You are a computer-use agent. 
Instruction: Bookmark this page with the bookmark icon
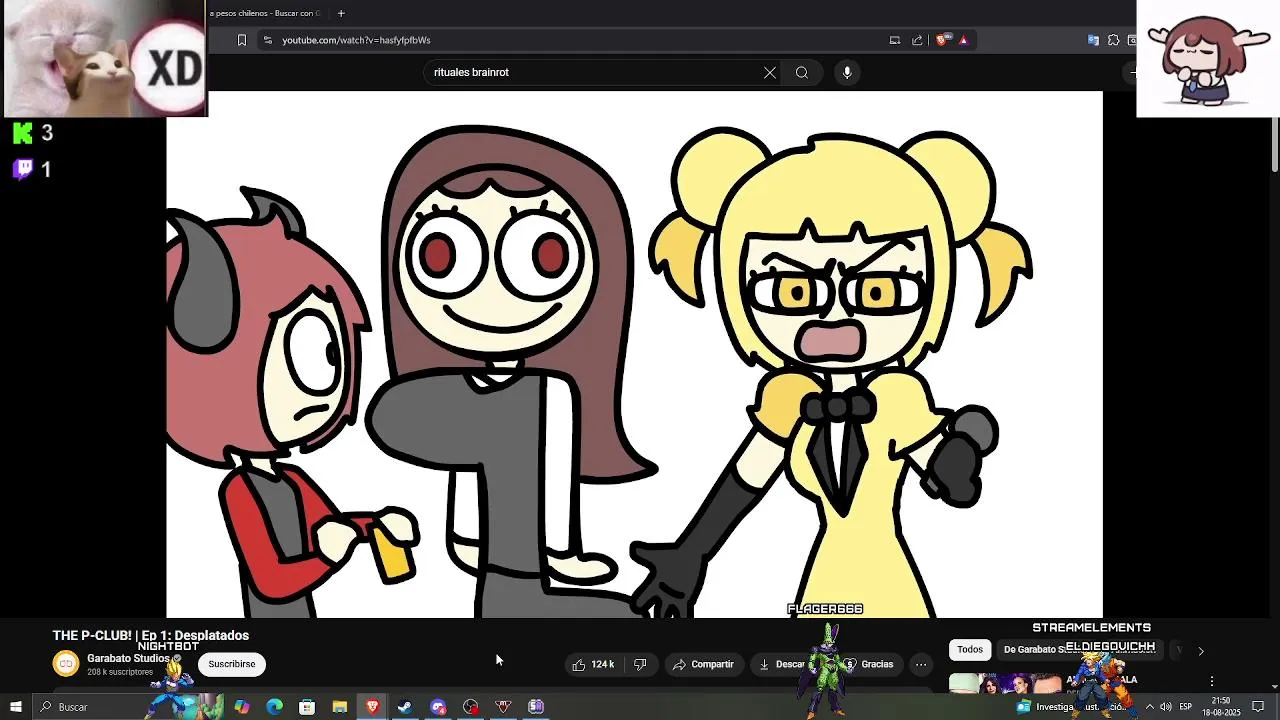click(x=241, y=40)
